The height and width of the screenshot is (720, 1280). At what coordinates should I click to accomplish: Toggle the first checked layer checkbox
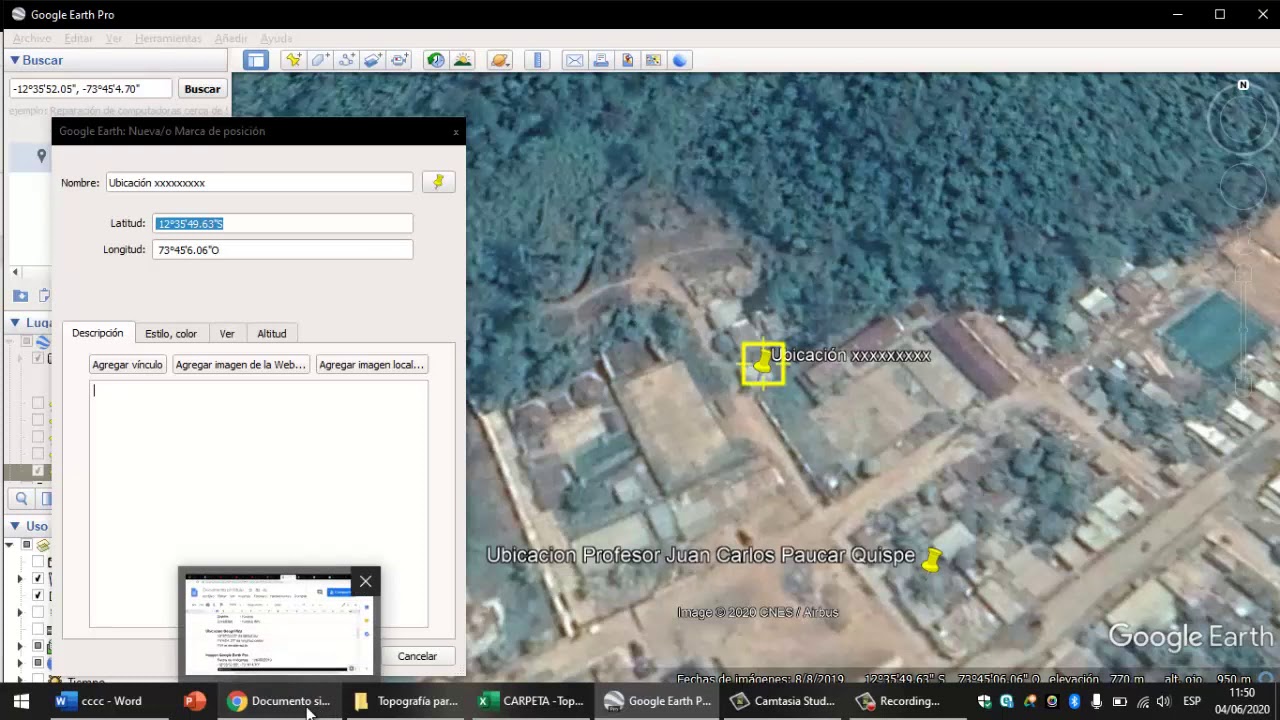click(x=38, y=578)
